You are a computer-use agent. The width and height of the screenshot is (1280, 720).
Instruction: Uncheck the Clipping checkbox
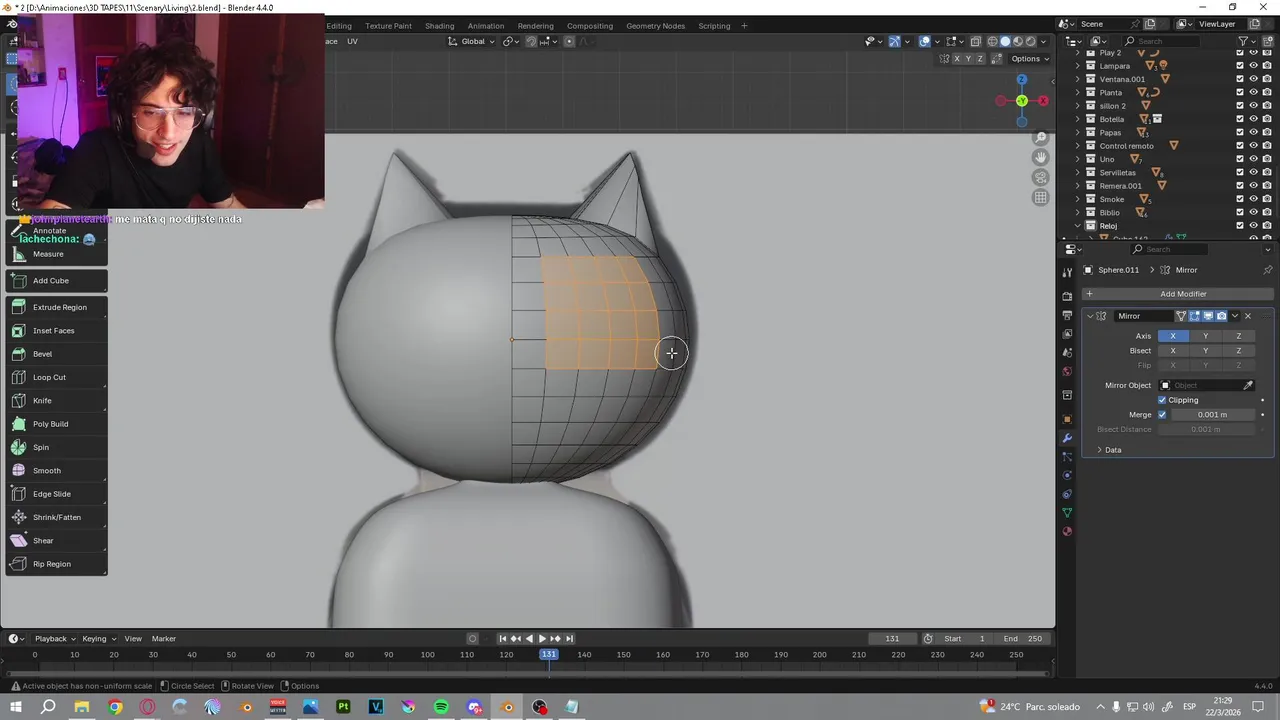1162,400
